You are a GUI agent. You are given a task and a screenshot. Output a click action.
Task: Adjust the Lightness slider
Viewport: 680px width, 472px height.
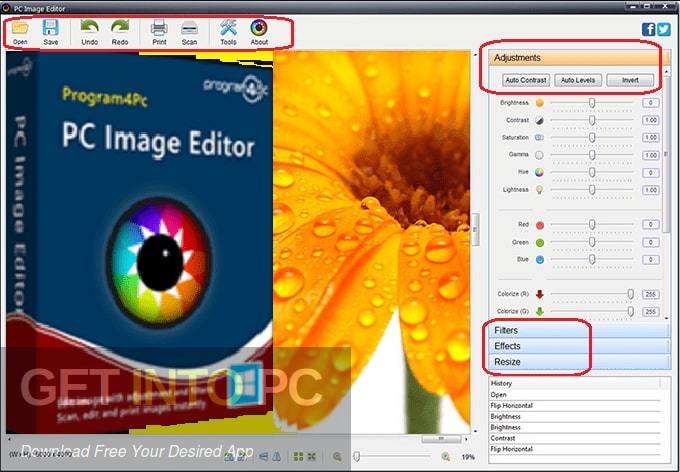[592, 190]
